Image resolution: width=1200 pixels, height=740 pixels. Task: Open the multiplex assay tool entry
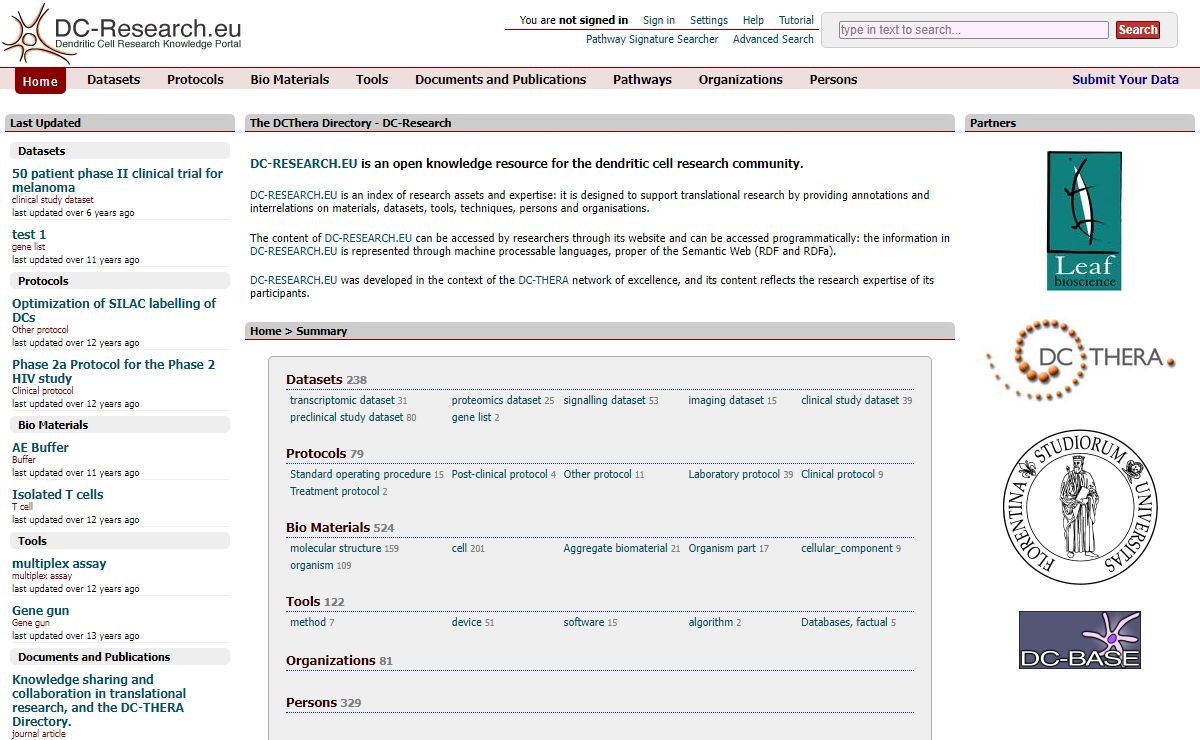tap(59, 563)
